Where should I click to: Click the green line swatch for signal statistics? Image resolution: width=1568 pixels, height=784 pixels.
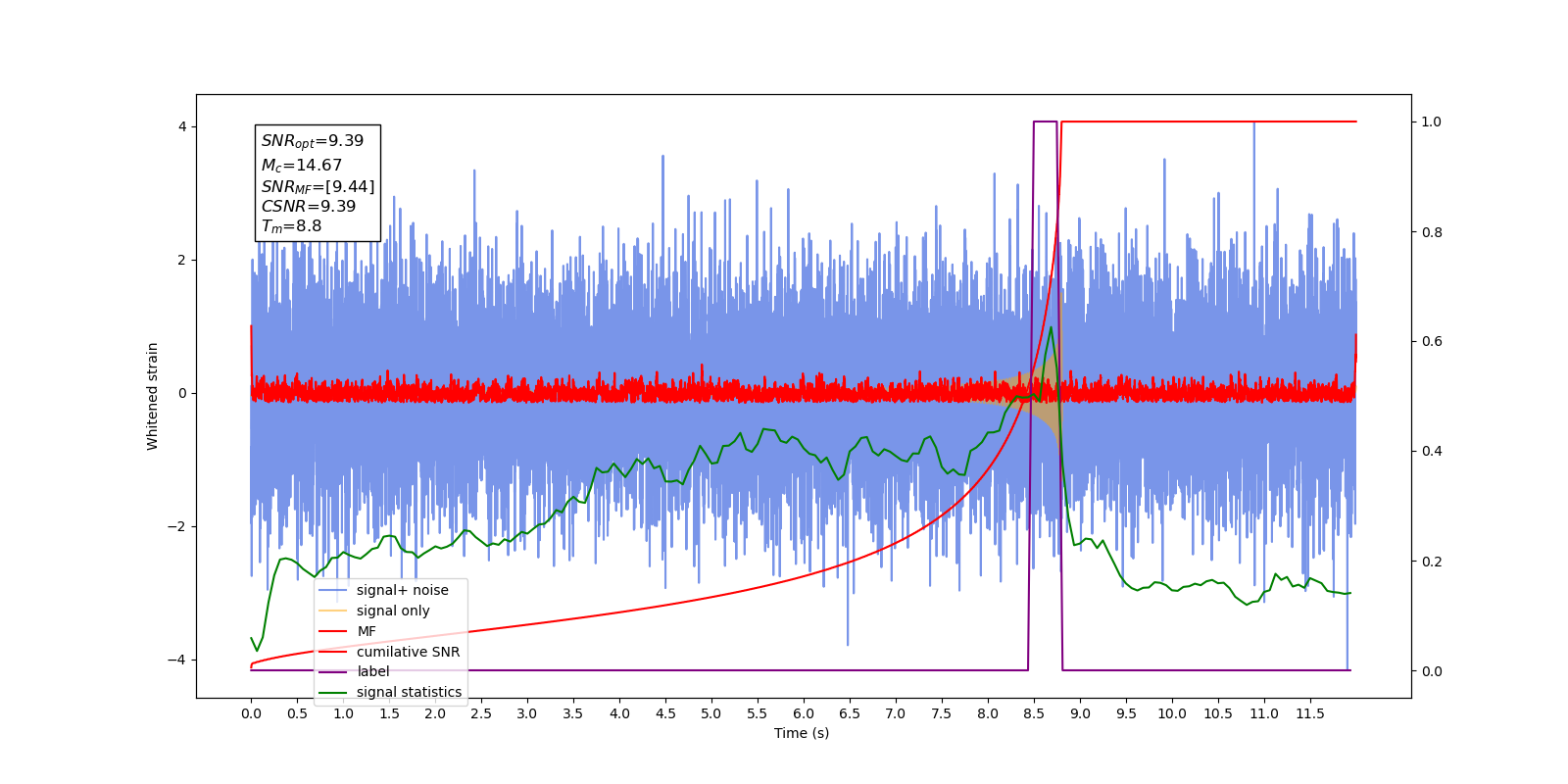pos(333,692)
